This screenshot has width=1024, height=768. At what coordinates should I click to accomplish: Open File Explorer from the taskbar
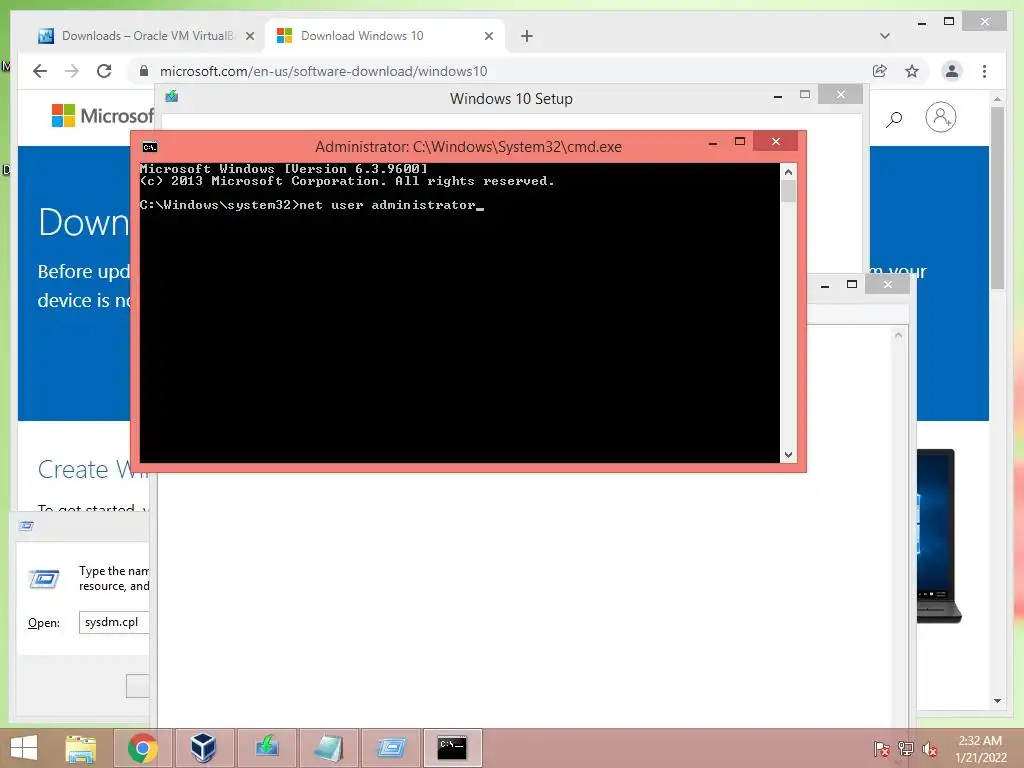(x=81, y=748)
